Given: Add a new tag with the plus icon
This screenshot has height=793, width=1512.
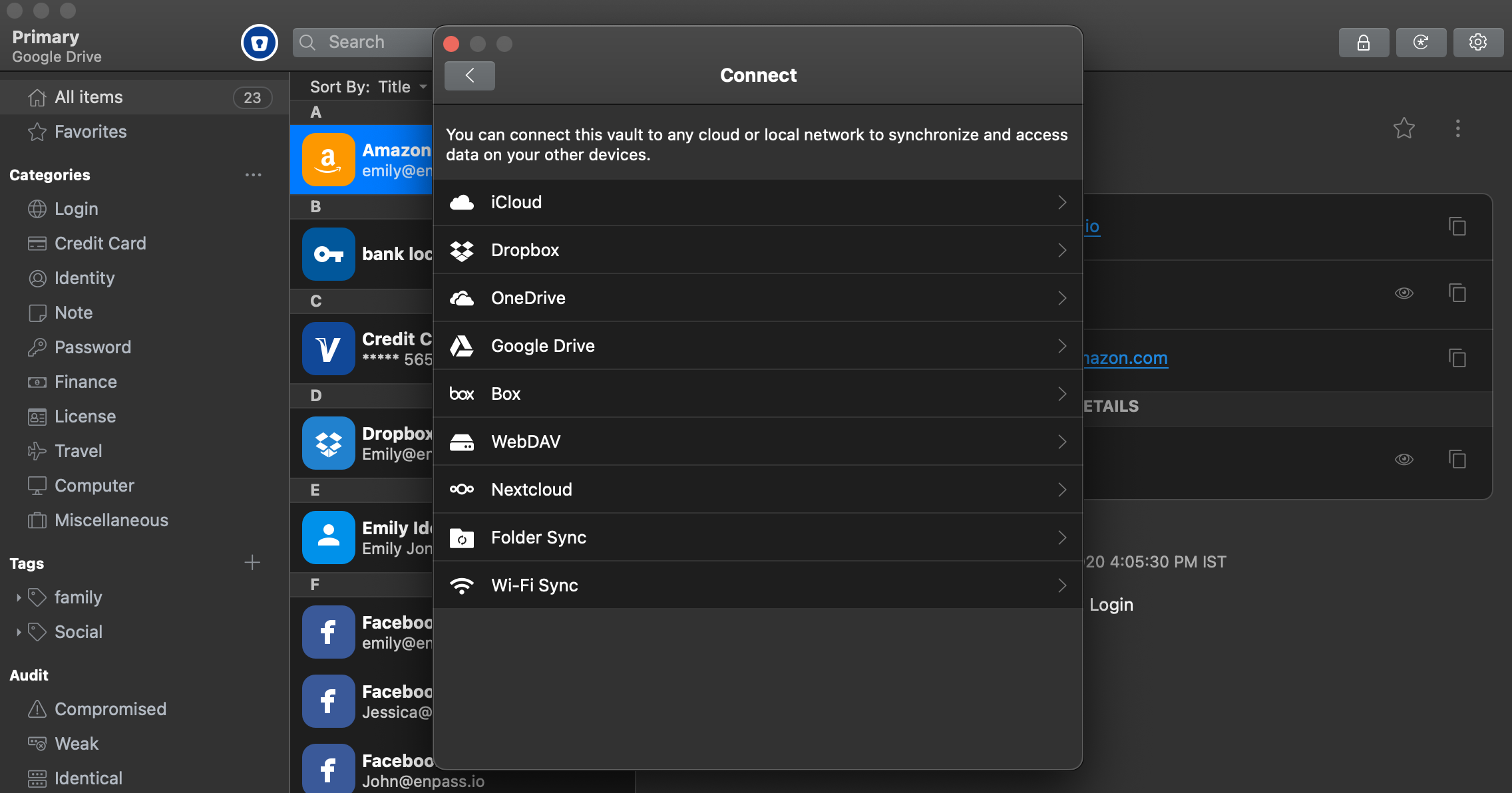Looking at the screenshot, I should (252, 563).
